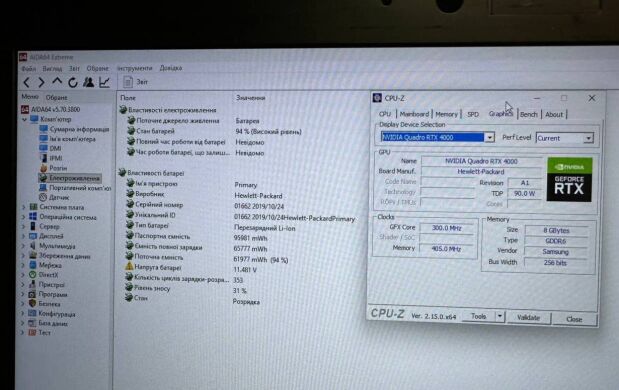Open the Вигляд menu
619x390 pixels.
52,68
